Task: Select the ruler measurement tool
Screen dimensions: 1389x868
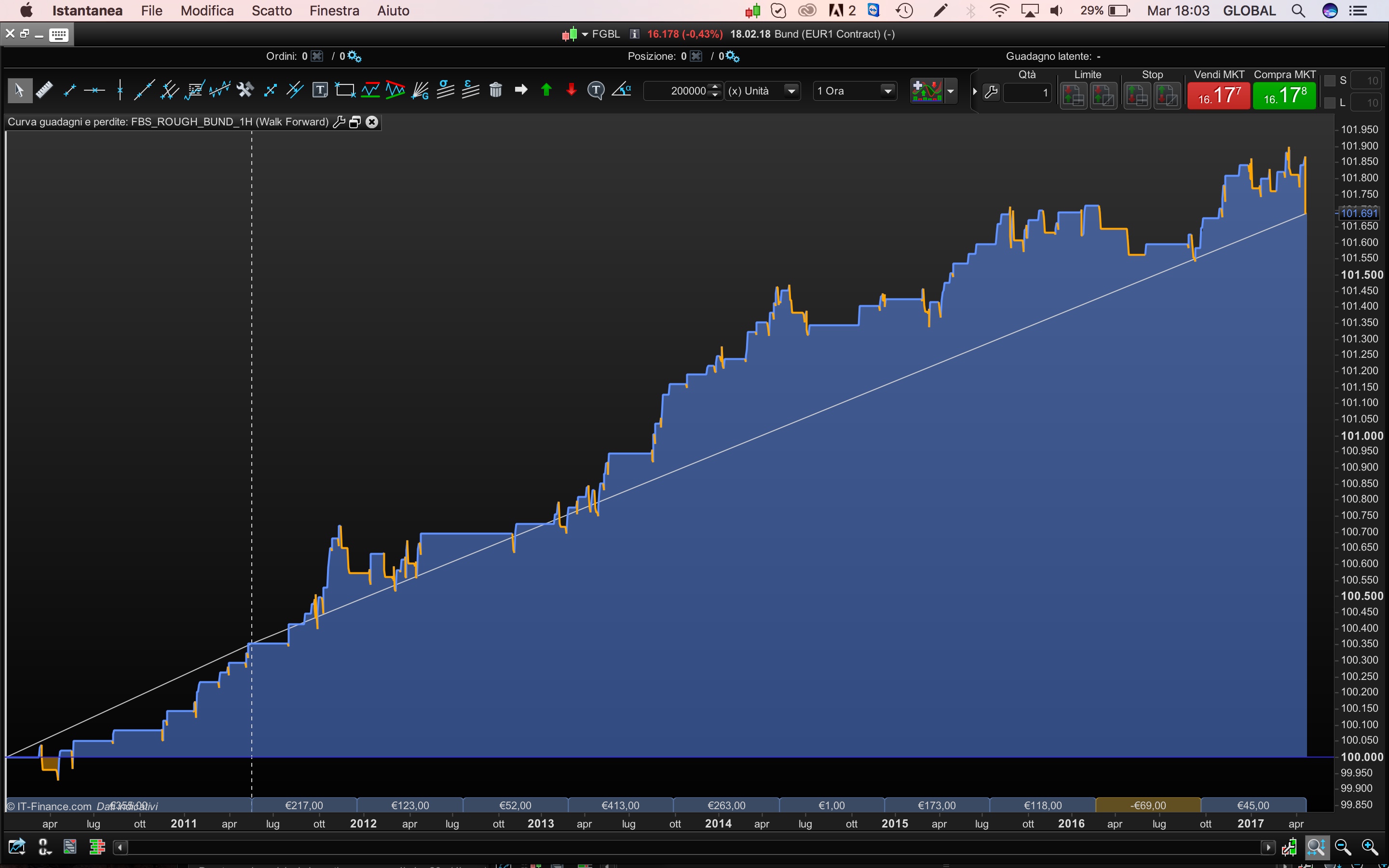Action: tap(44, 90)
